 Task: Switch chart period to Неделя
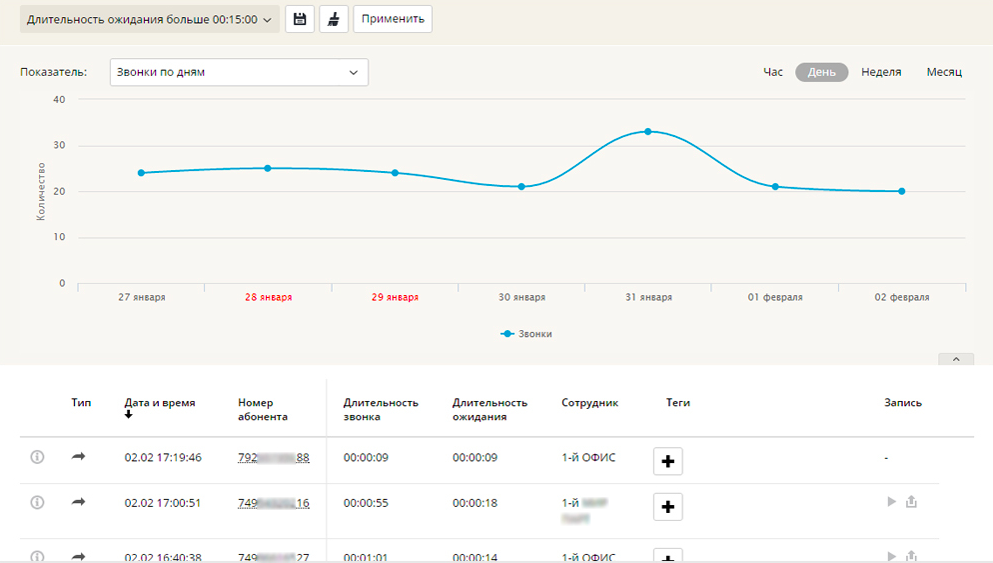pos(881,72)
